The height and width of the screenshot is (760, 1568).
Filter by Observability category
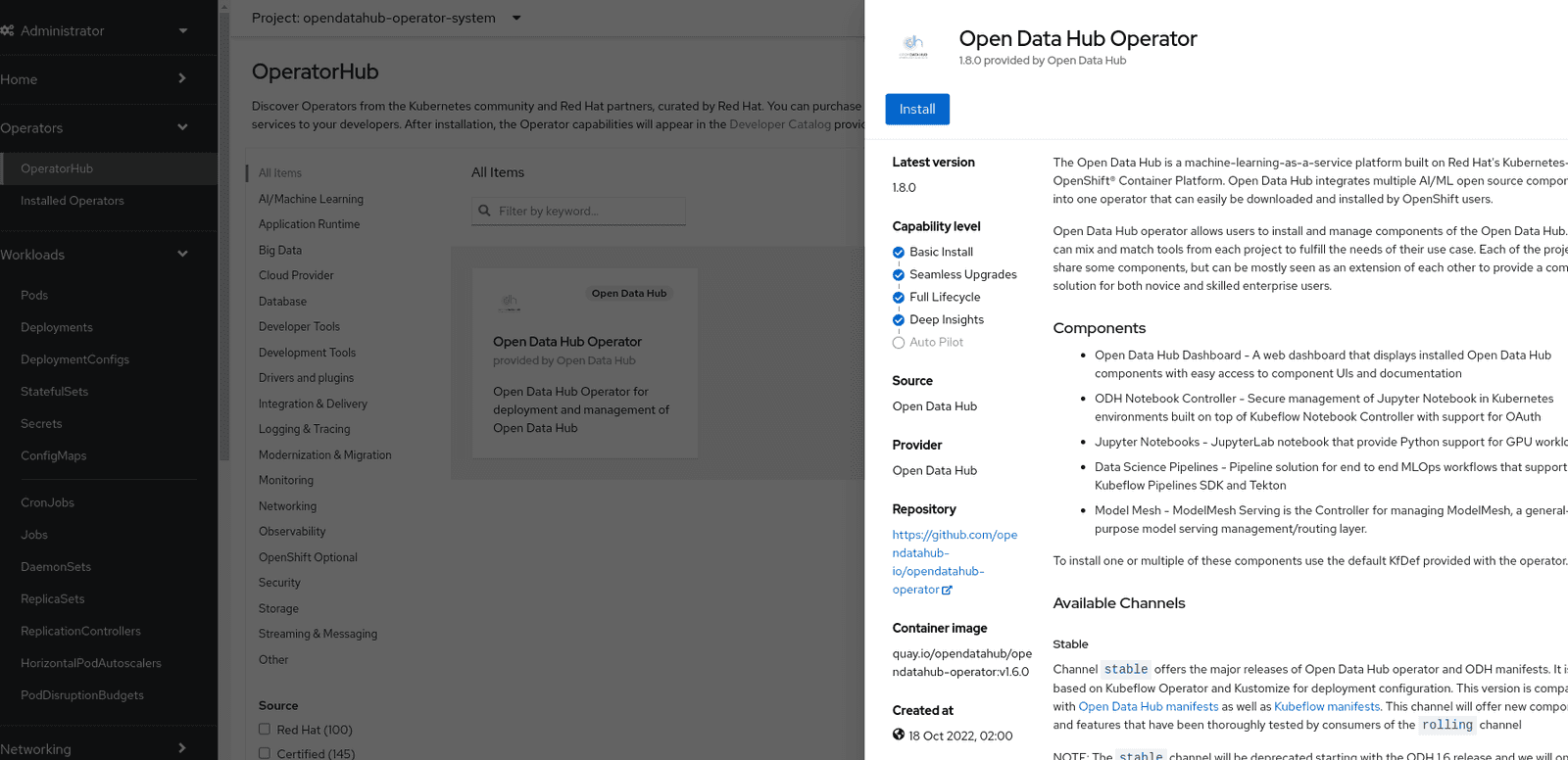[292, 532]
